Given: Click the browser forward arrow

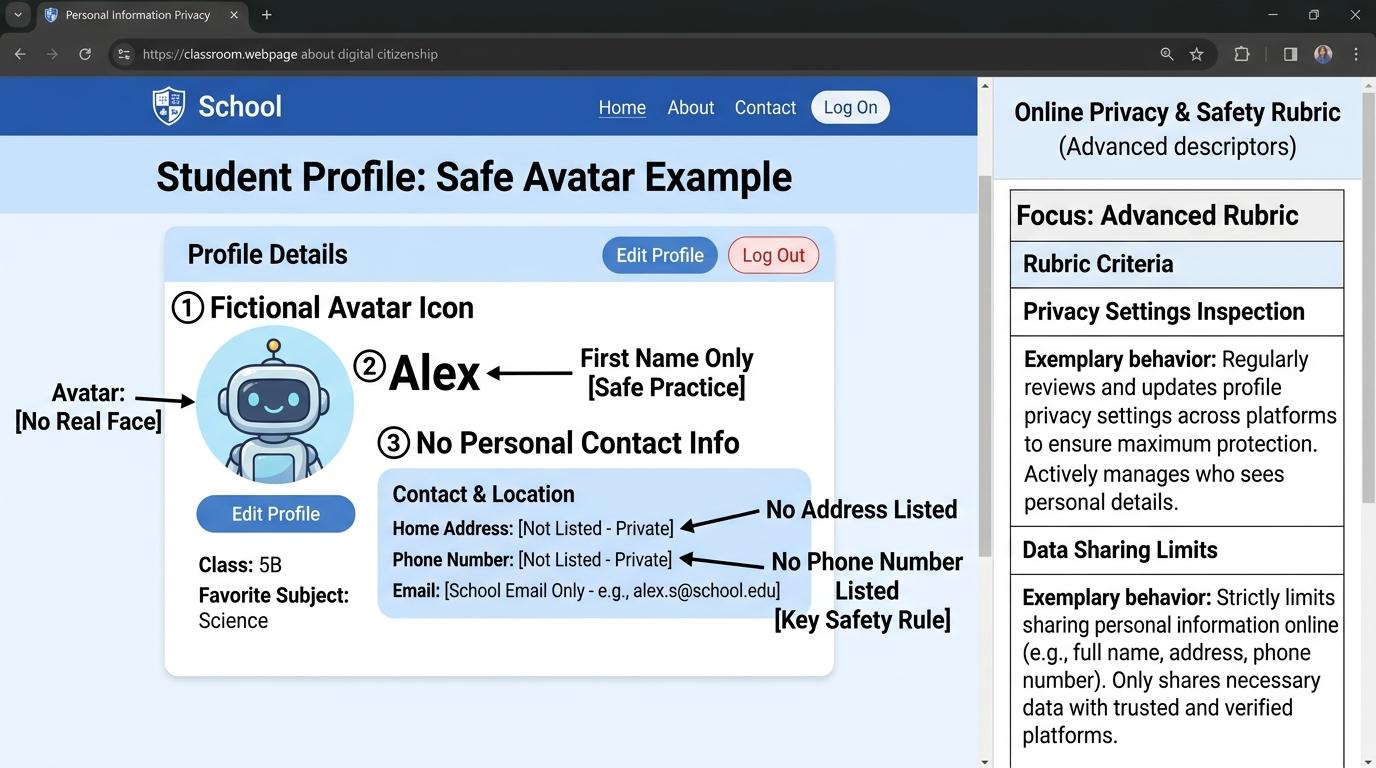Looking at the screenshot, I should (52, 54).
